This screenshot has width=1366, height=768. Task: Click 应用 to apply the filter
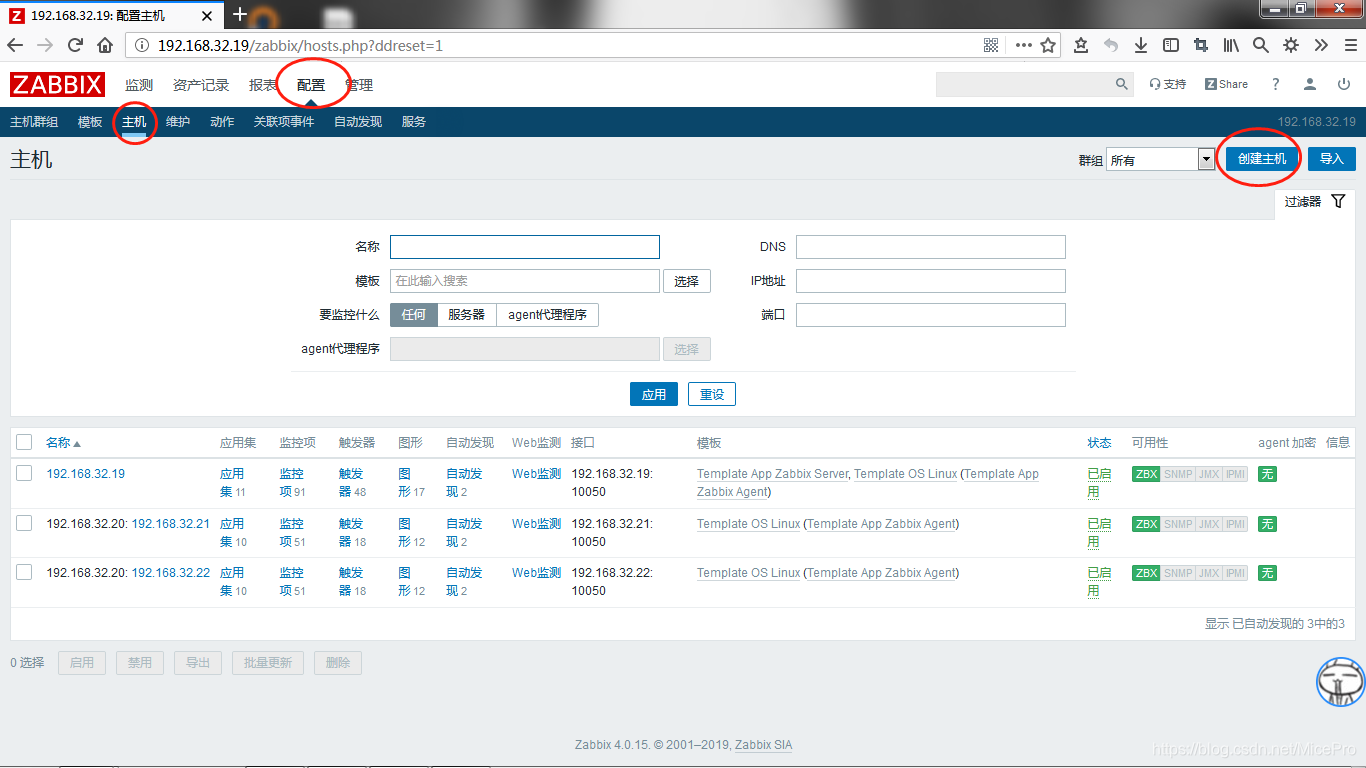click(x=654, y=394)
